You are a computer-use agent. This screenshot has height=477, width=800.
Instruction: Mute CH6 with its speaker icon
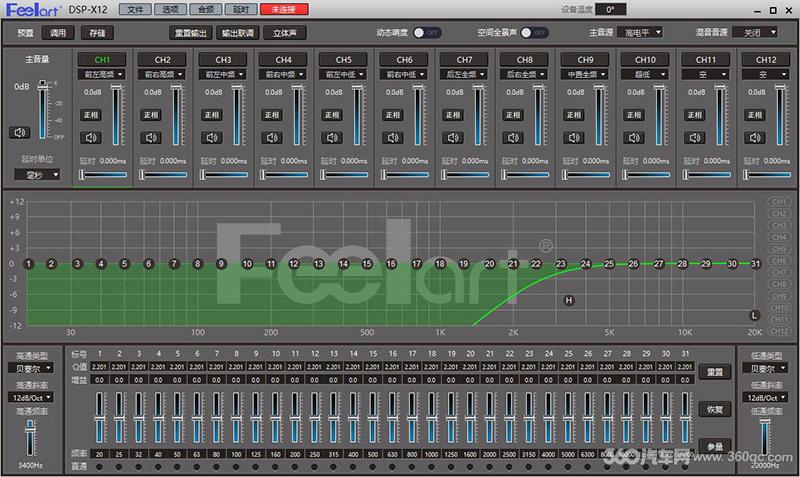coord(393,138)
